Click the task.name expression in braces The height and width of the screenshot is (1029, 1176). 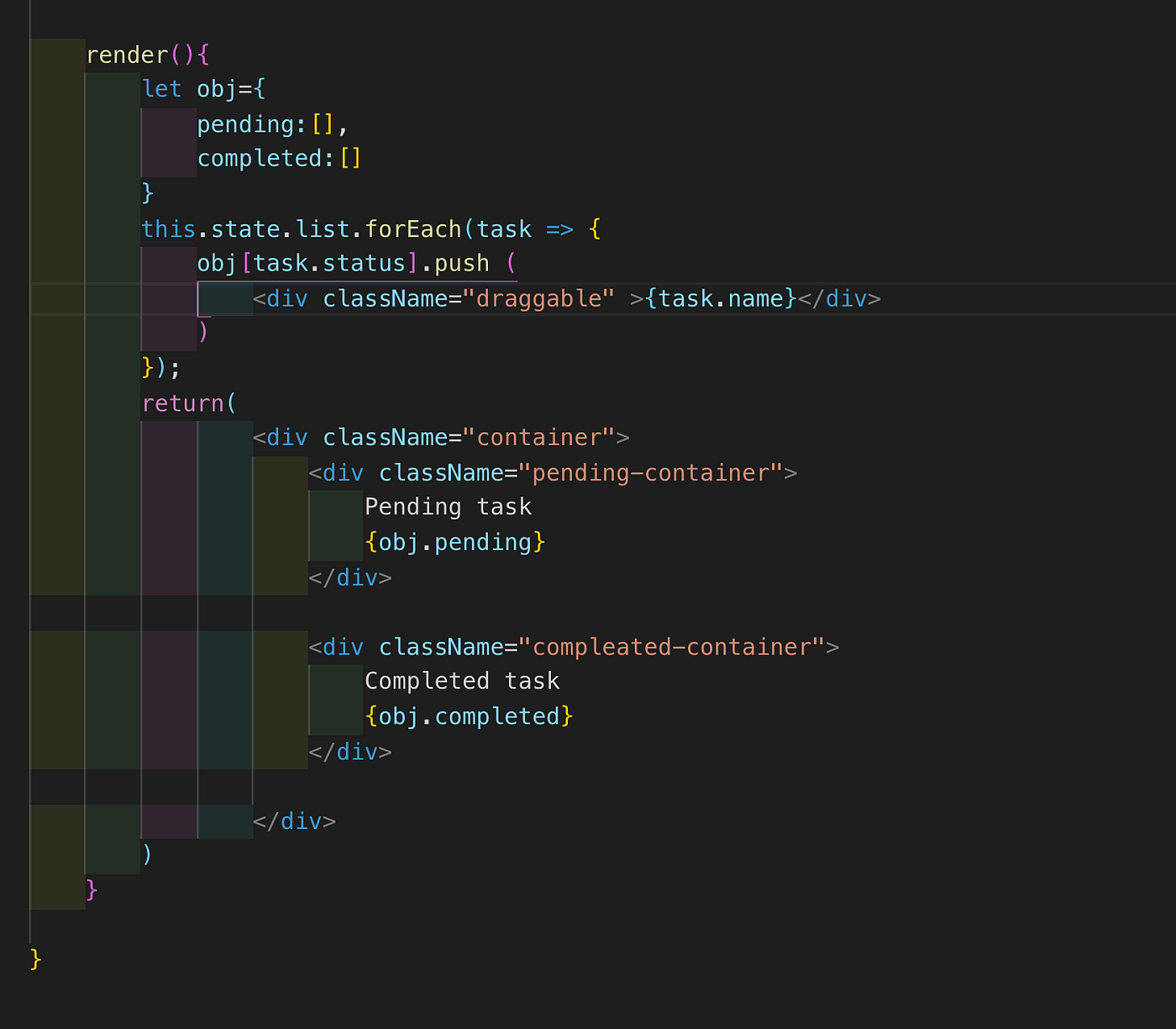[x=720, y=297]
